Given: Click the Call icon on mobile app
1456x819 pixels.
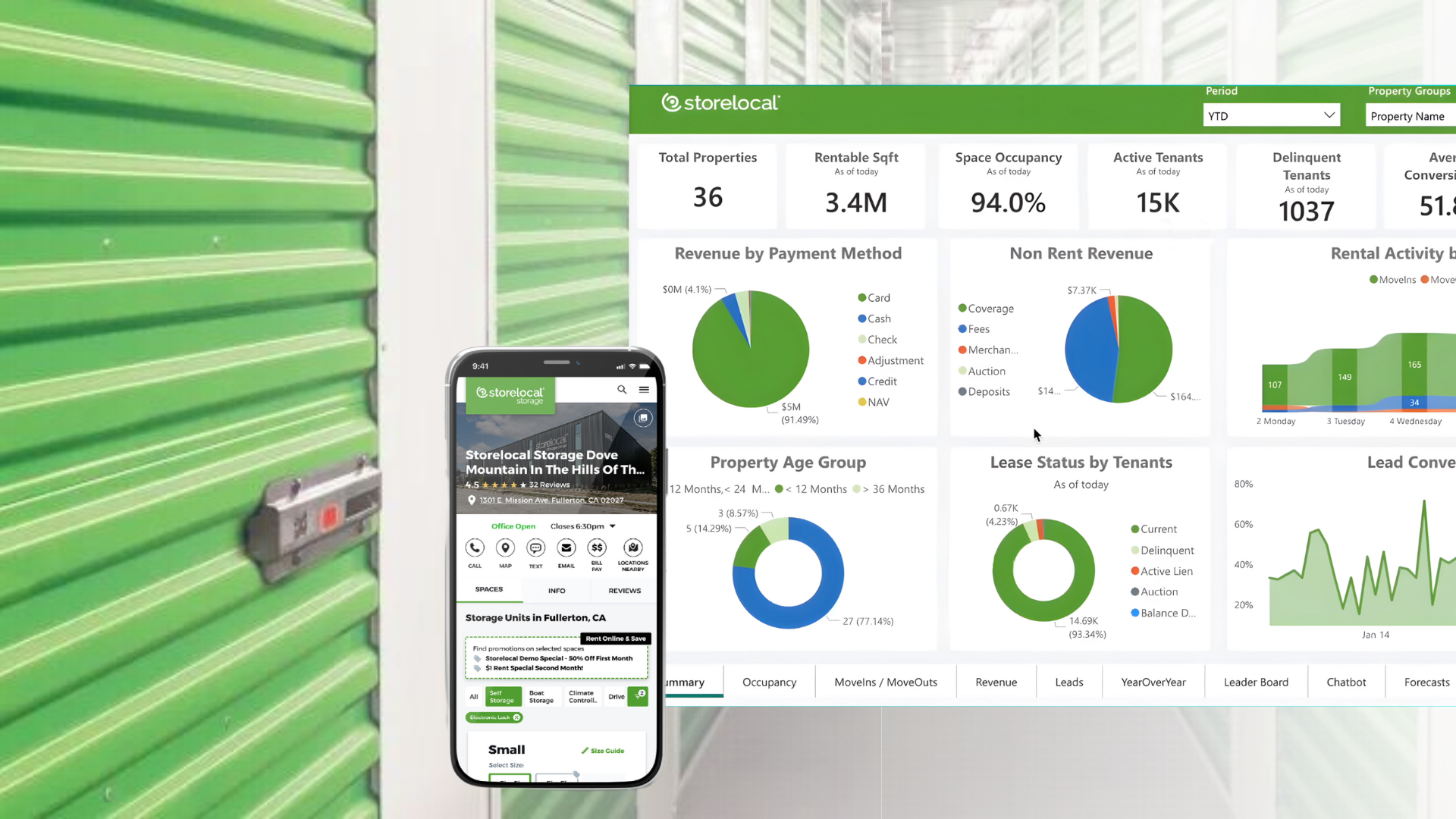Looking at the screenshot, I should click(x=474, y=547).
